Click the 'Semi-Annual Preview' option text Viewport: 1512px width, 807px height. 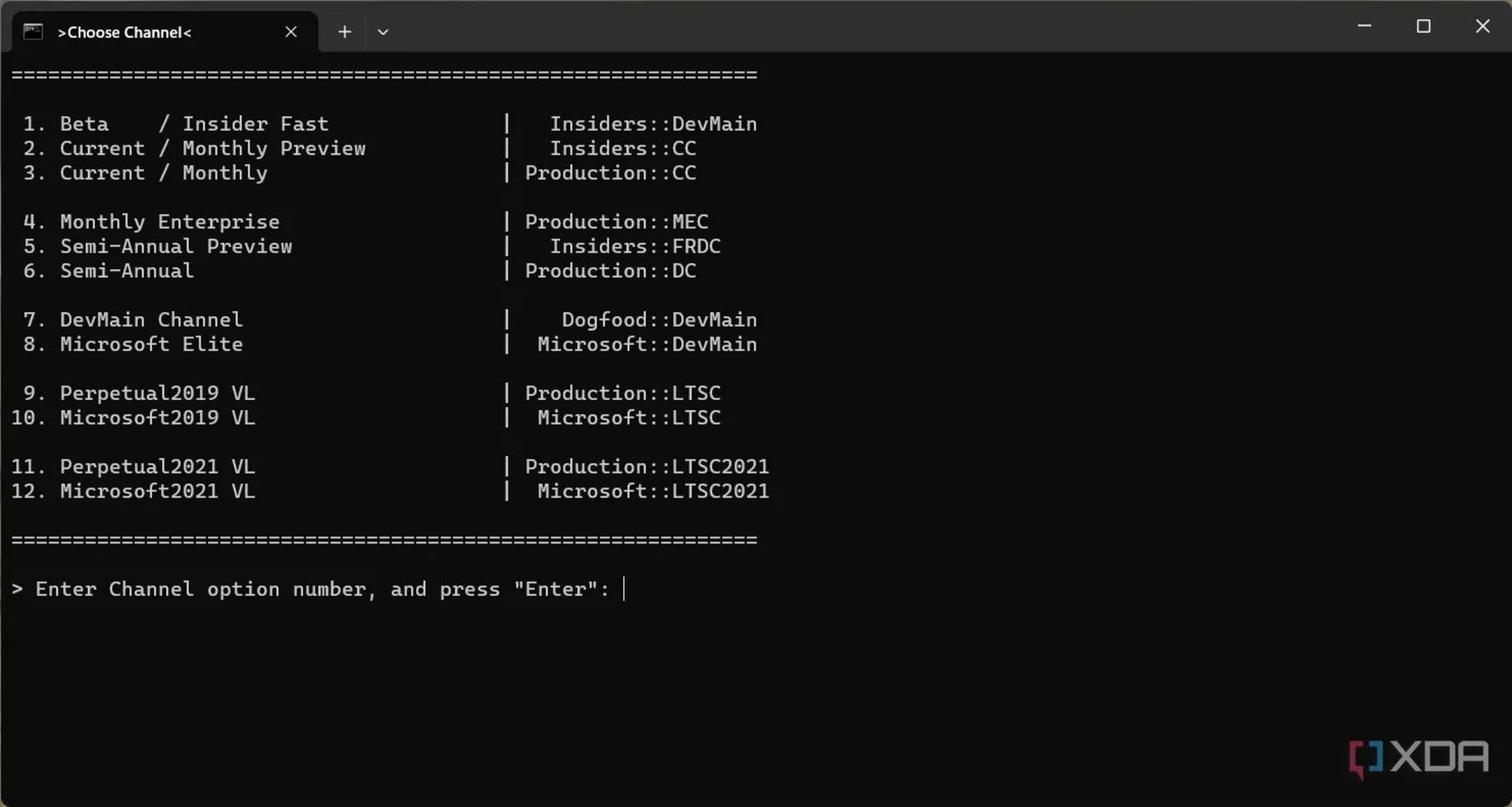coord(176,246)
